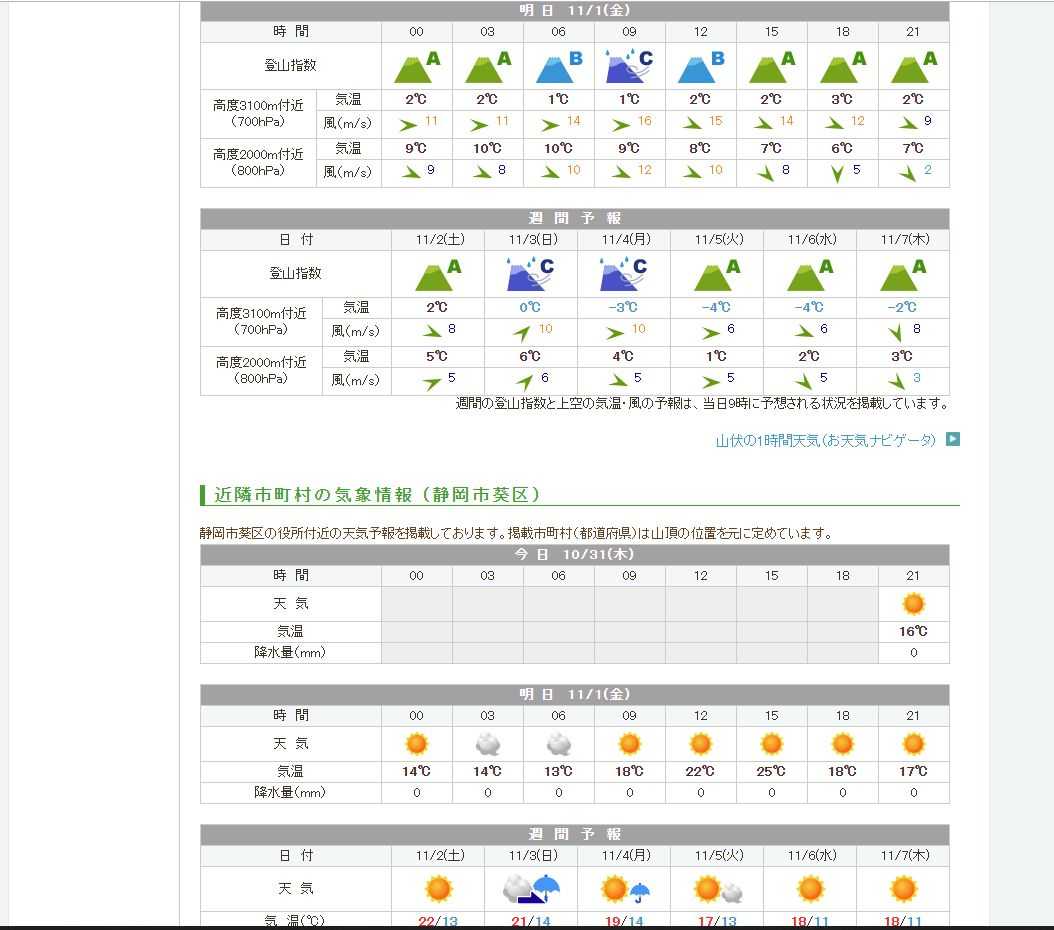This screenshot has width=1054, height=930.
Task: Click 11/3(日) cloudy-then-rain weather icon
Action: (x=530, y=888)
